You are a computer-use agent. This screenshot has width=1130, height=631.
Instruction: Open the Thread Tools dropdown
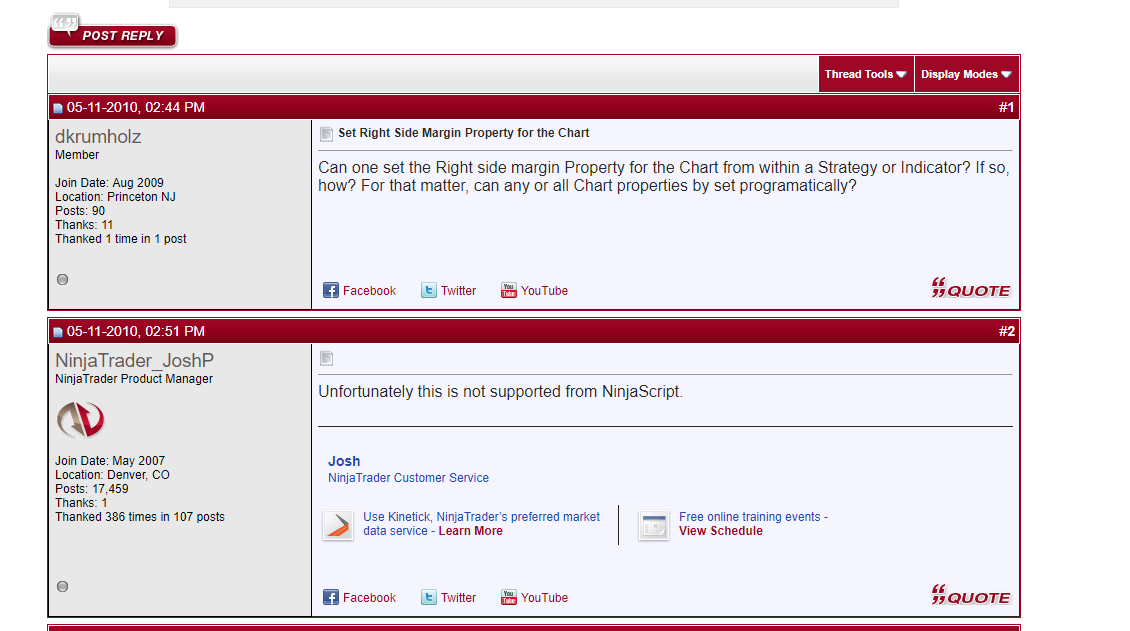(866, 74)
